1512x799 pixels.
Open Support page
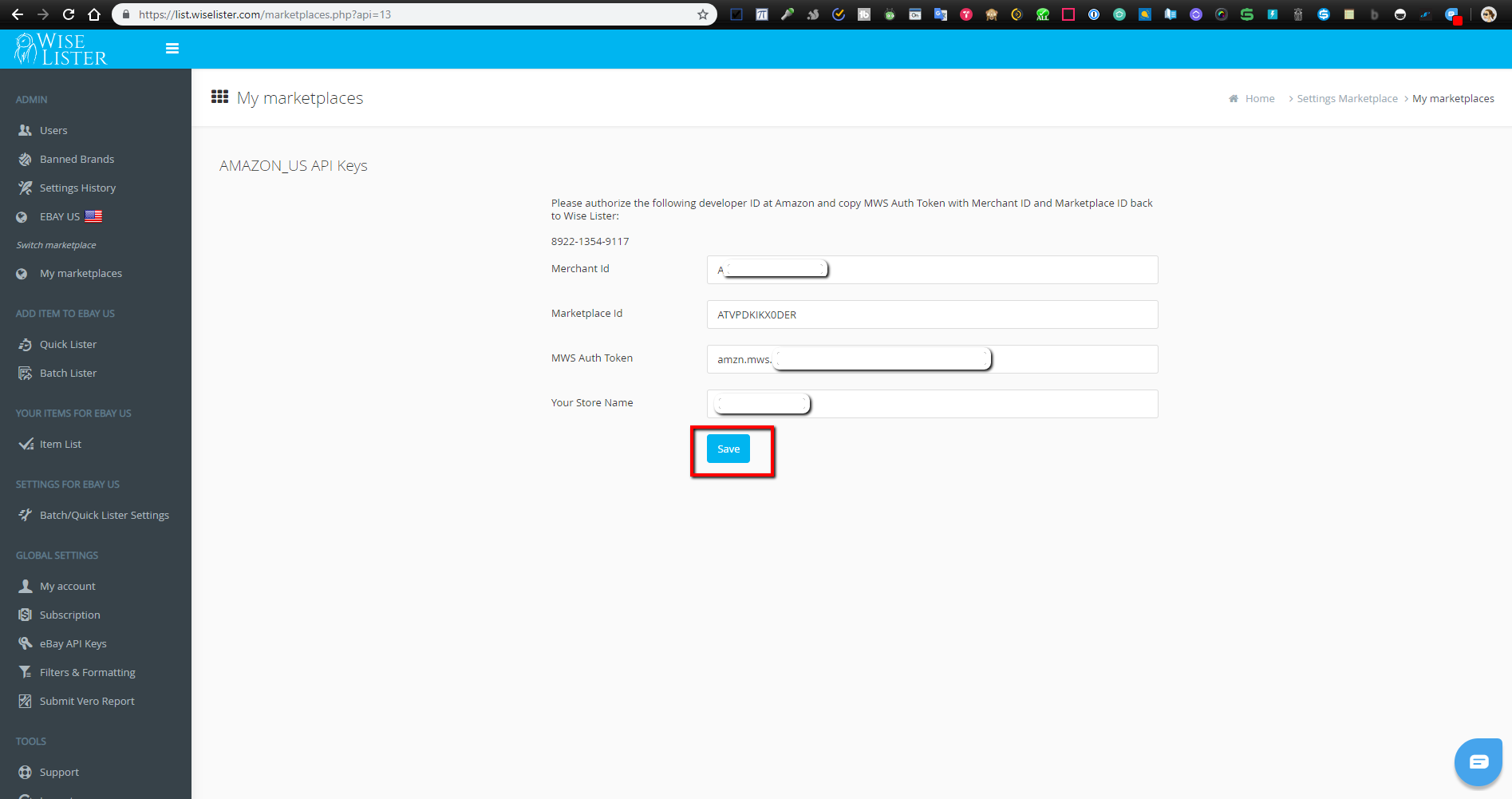pyautogui.click(x=59, y=772)
